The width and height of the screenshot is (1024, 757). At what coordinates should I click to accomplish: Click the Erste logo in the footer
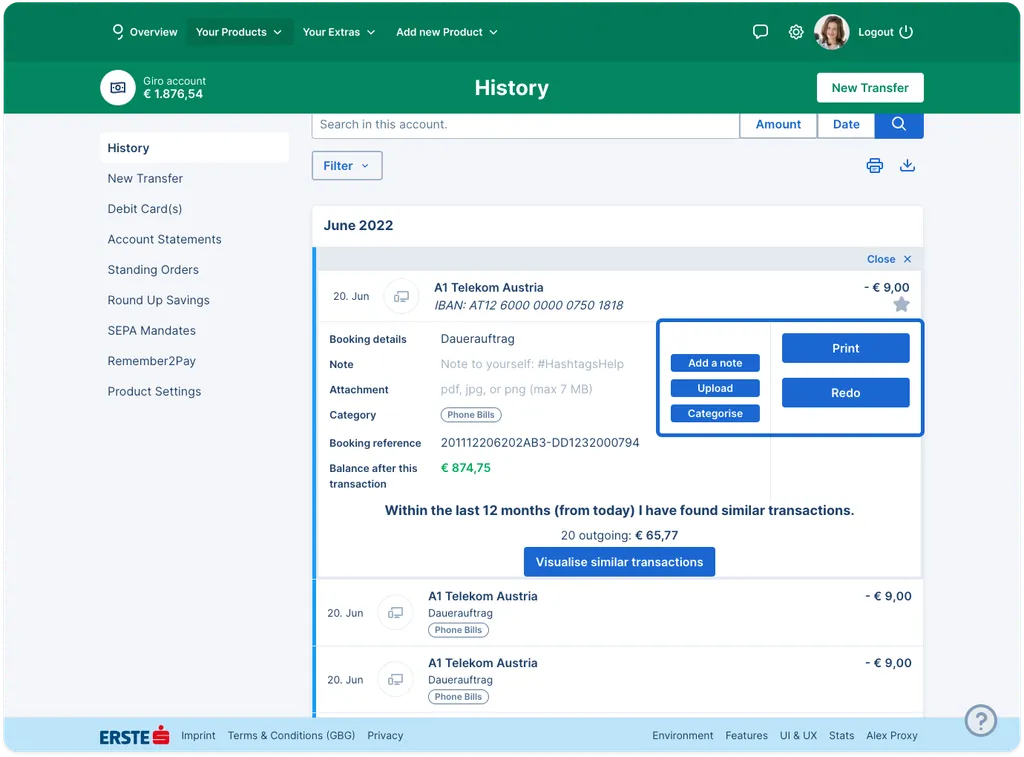point(135,736)
